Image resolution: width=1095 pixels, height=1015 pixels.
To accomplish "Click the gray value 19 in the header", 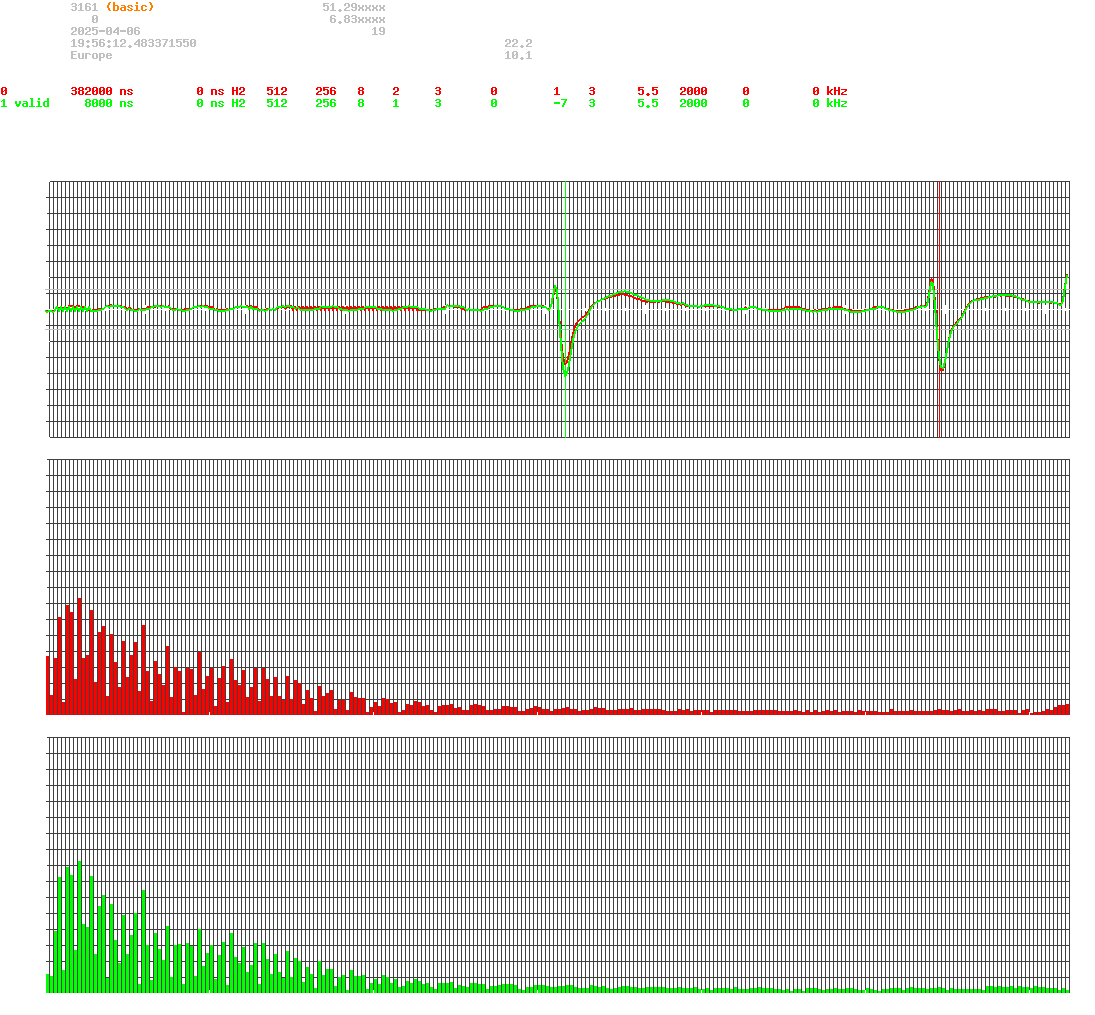I will (379, 31).
